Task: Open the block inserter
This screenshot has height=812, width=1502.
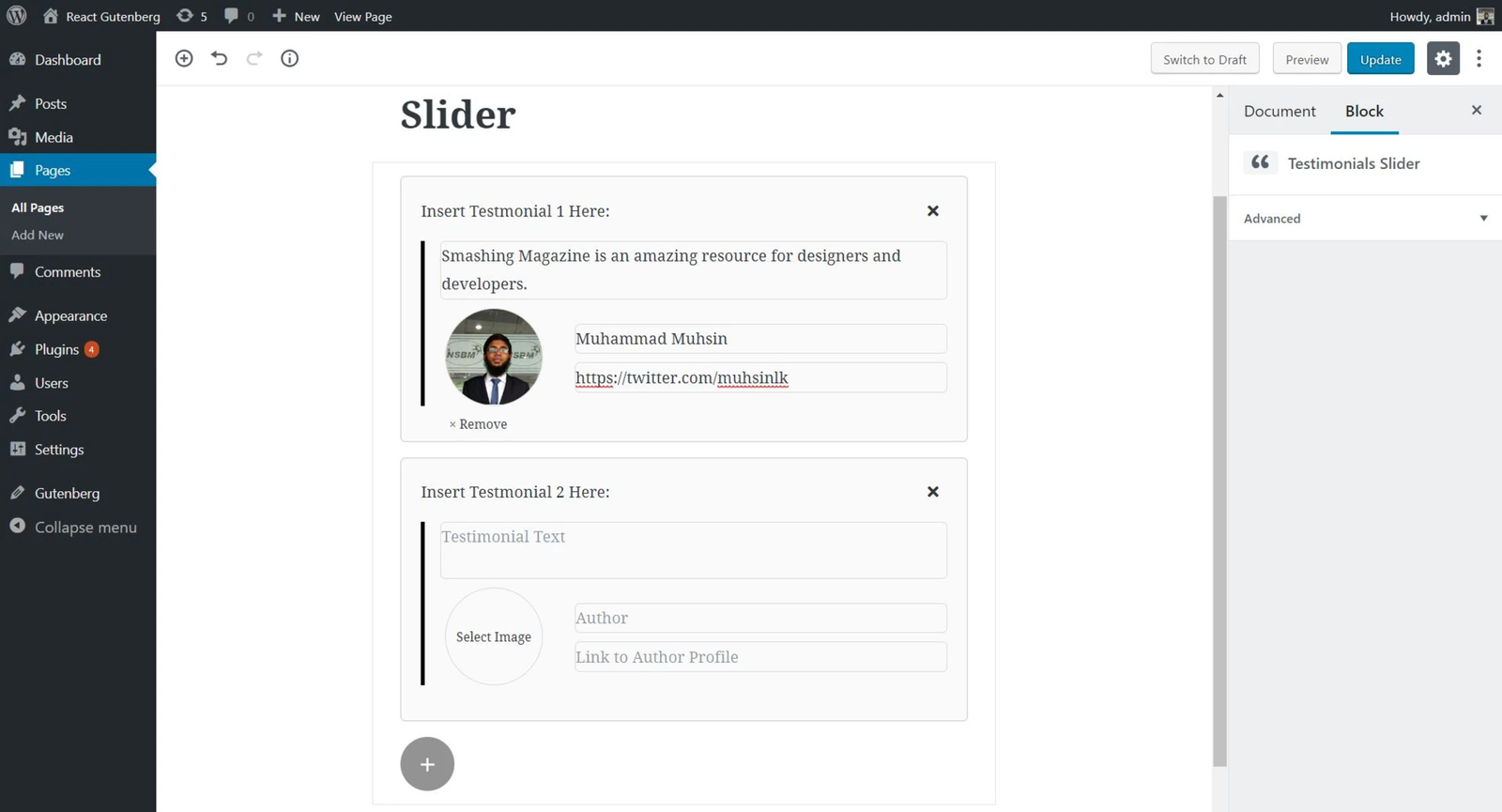Action: [184, 58]
